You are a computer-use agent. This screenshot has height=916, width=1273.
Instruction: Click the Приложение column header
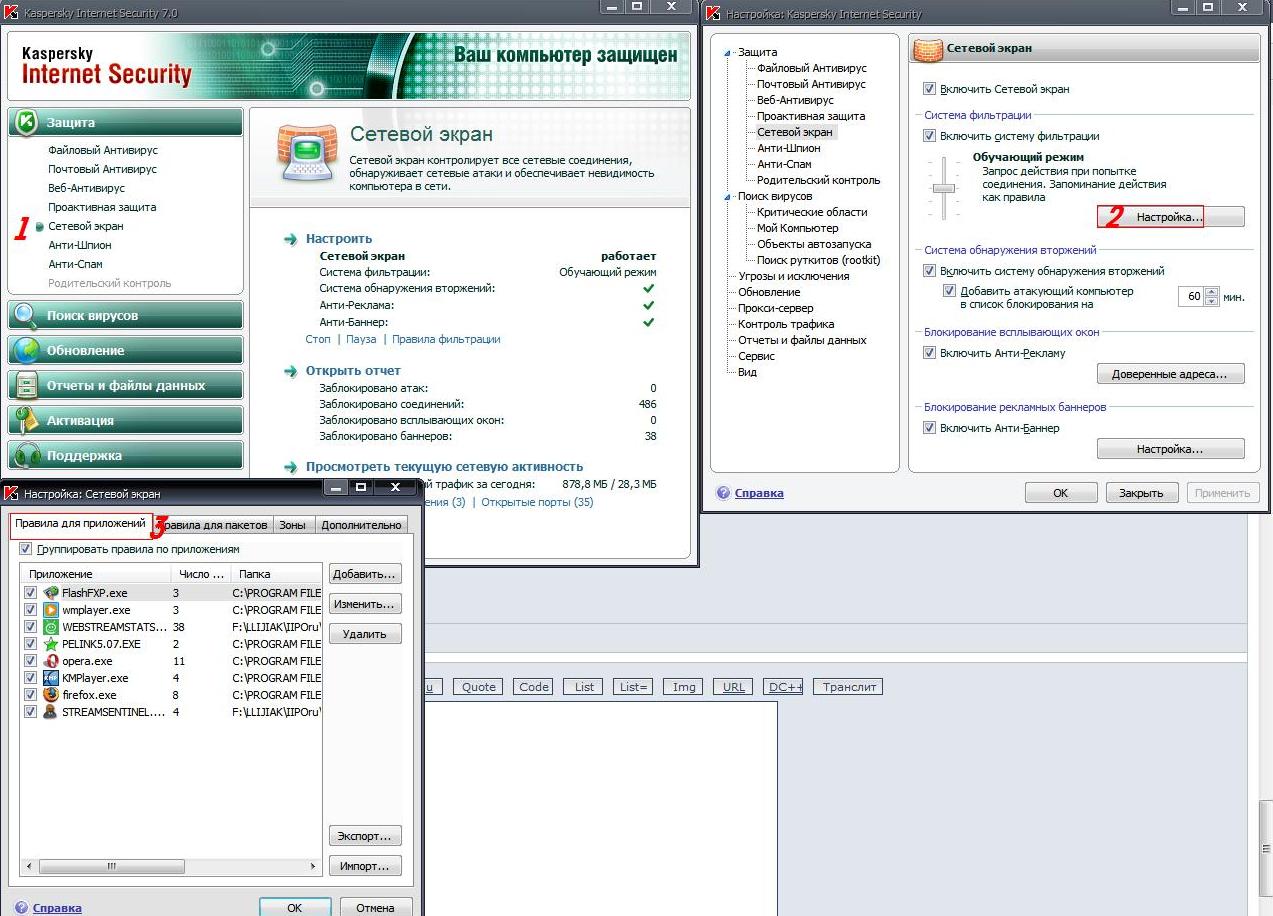96,574
